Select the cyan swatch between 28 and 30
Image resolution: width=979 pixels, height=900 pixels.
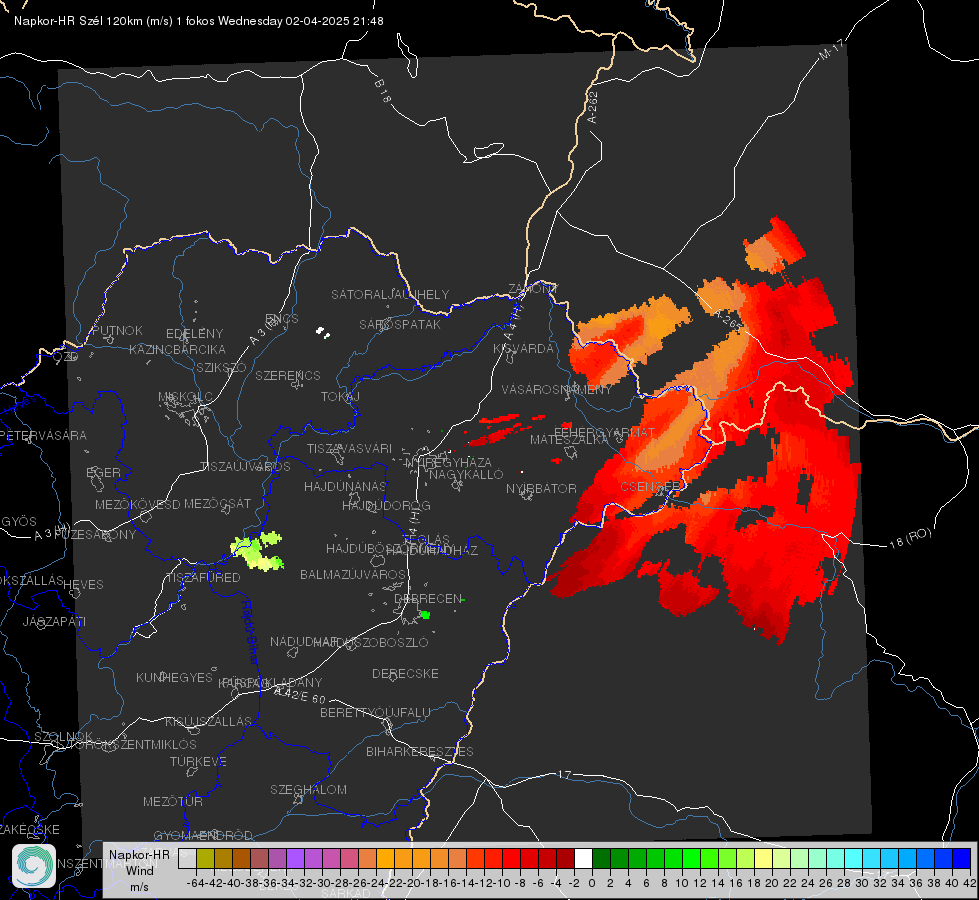(854, 858)
